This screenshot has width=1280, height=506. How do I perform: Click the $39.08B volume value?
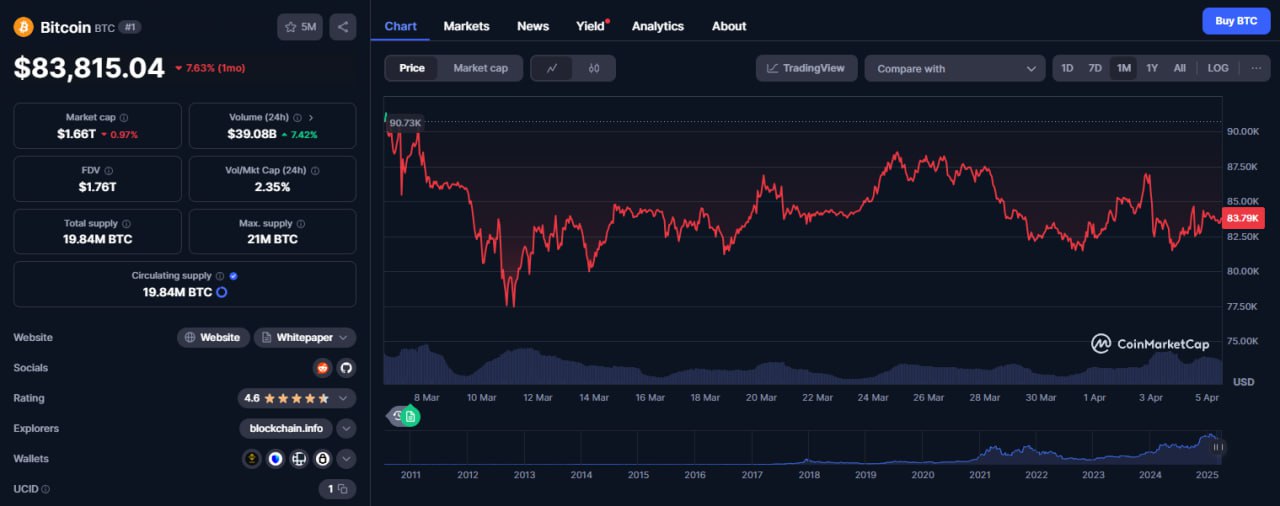coord(251,133)
